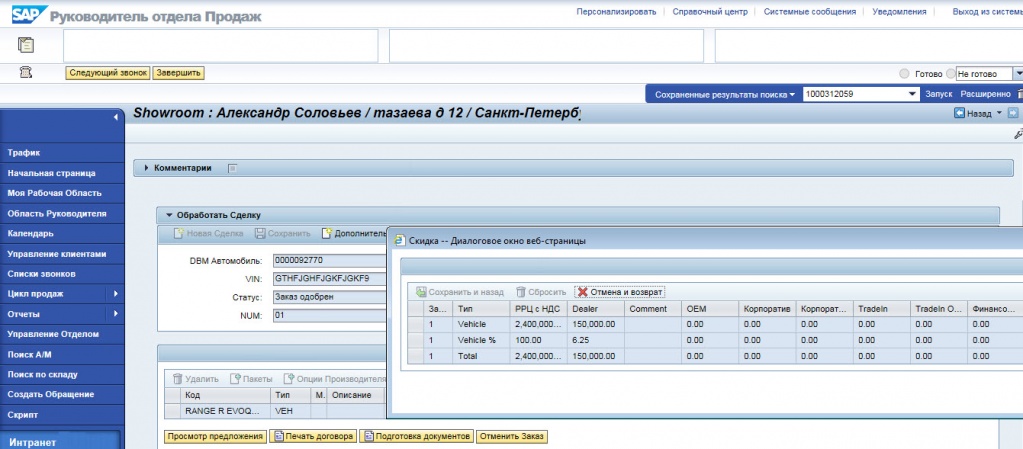Select the Готово radio button
This screenshot has width=1023, height=449.
click(904, 74)
